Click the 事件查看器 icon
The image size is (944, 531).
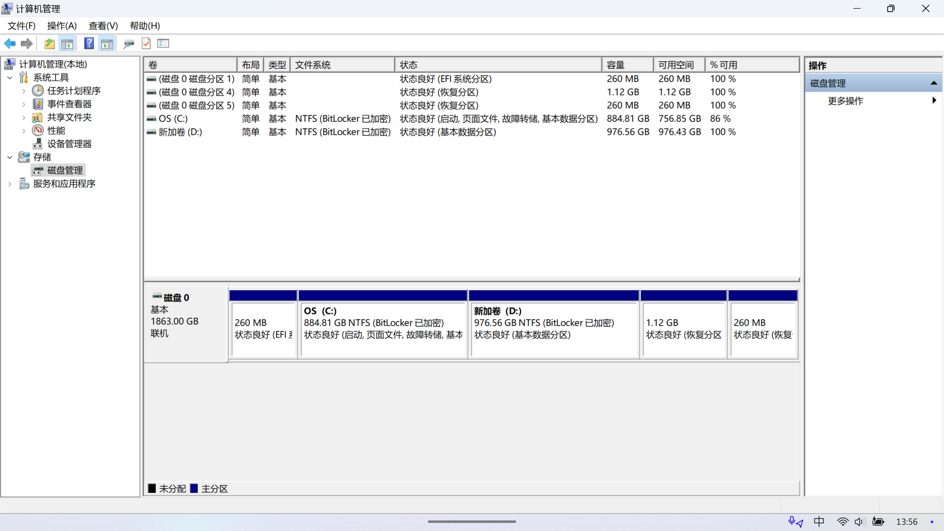38,104
